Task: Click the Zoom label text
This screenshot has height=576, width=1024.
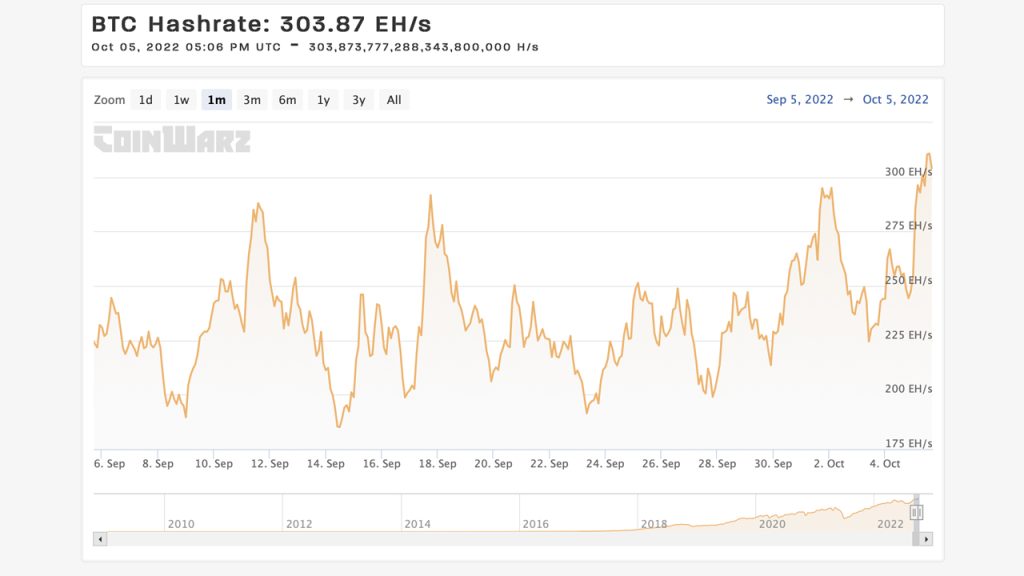Action: coord(109,100)
